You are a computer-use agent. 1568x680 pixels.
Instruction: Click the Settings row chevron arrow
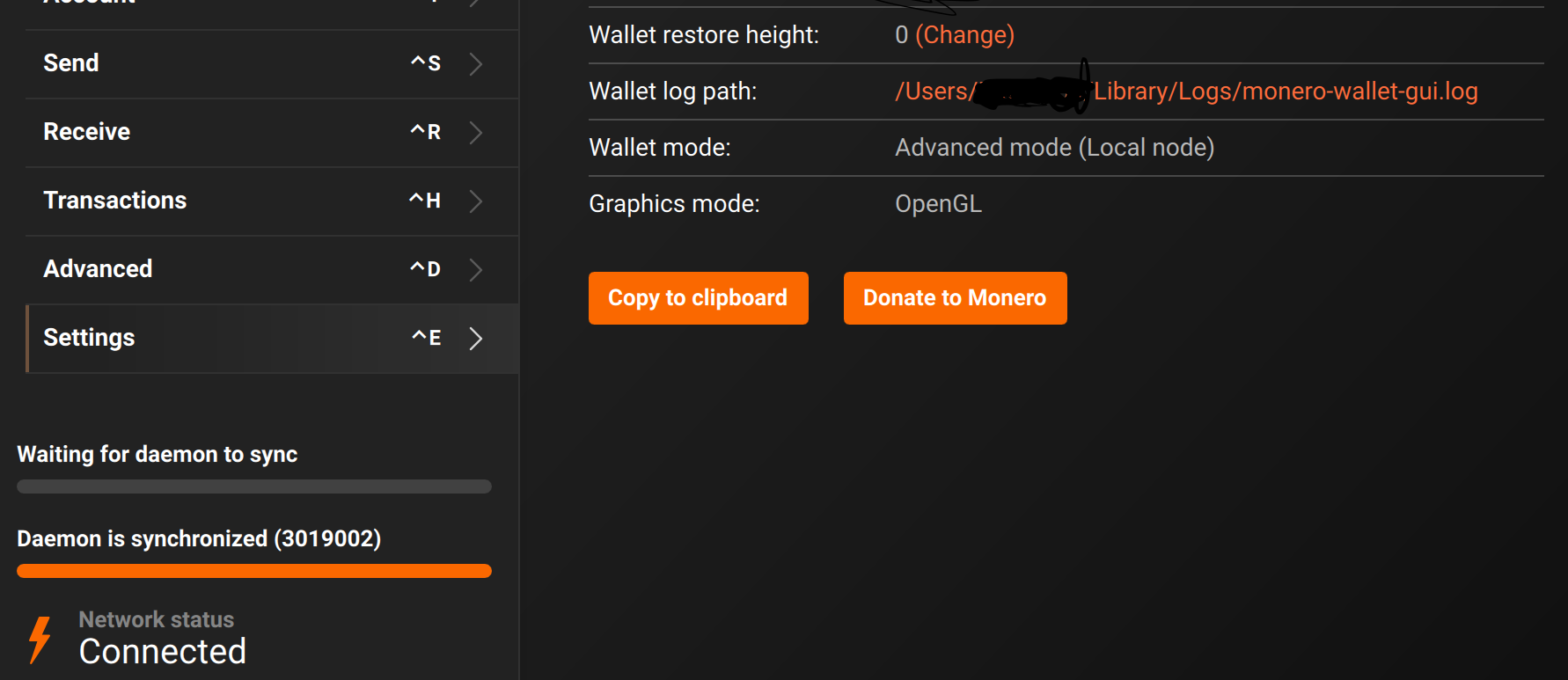pos(476,339)
